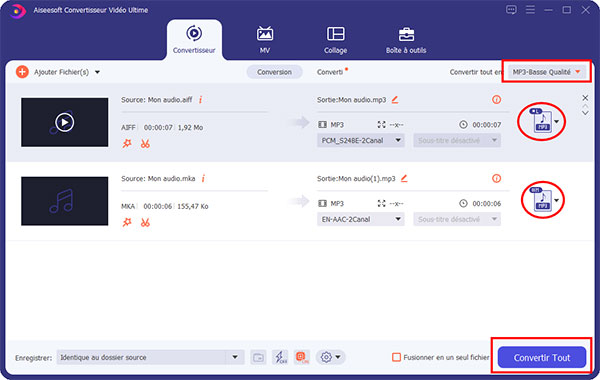
Task: Toggle the lightning hardware acceleration icon
Action: [x=280, y=357]
